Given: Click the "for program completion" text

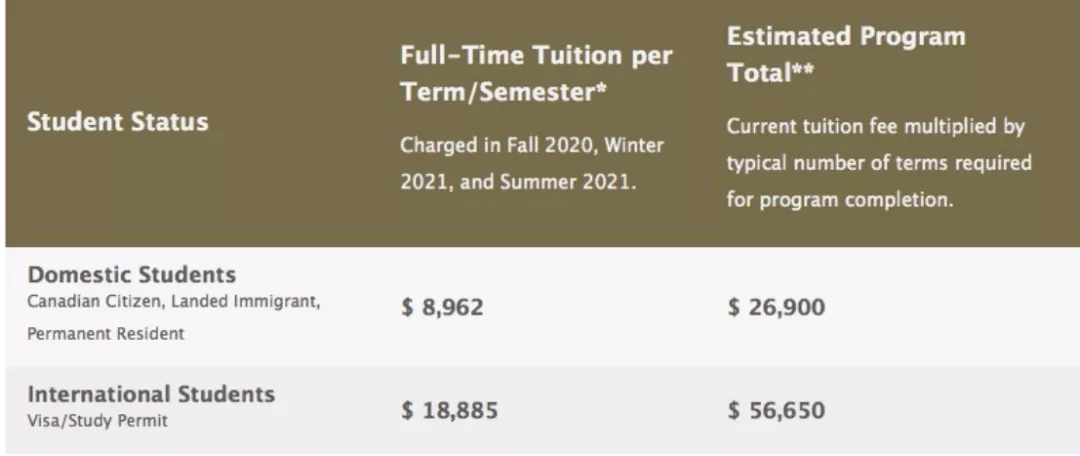Looking at the screenshot, I should click(x=840, y=199).
